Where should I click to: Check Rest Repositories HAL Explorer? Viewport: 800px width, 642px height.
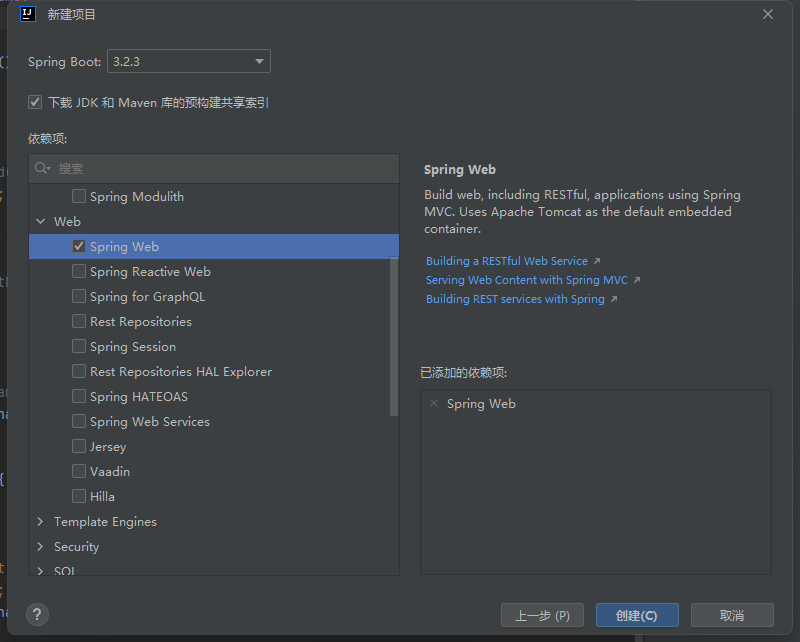(x=79, y=371)
